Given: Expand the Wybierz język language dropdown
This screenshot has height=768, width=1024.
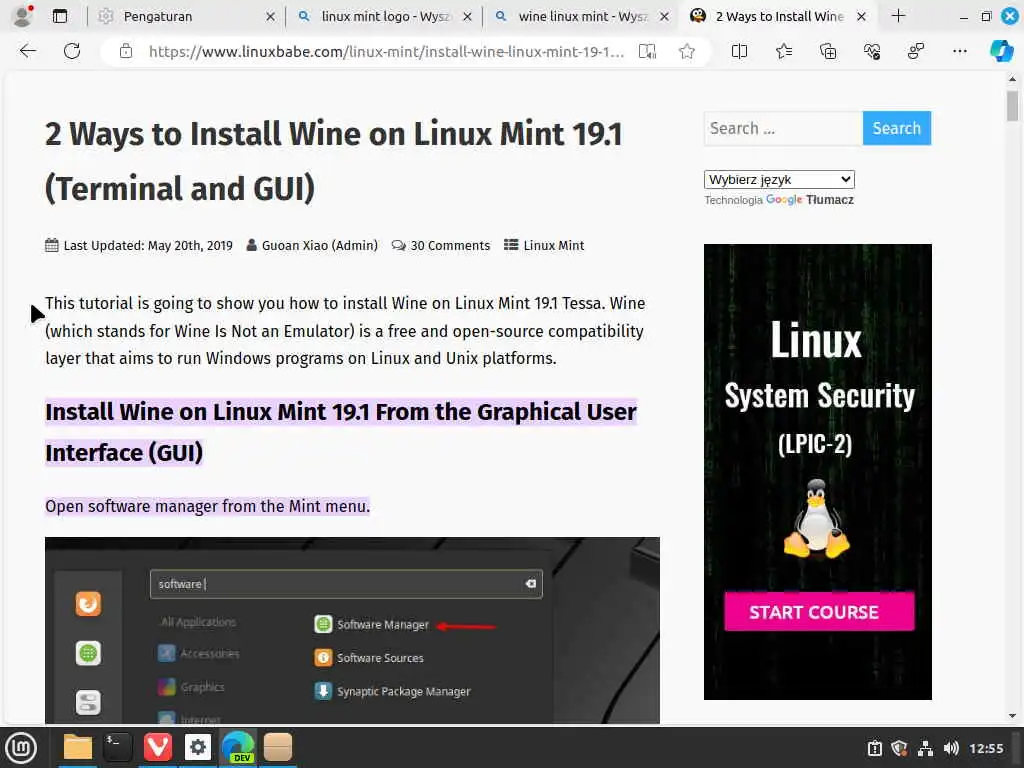Looking at the screenshot, I should point(779,180).
